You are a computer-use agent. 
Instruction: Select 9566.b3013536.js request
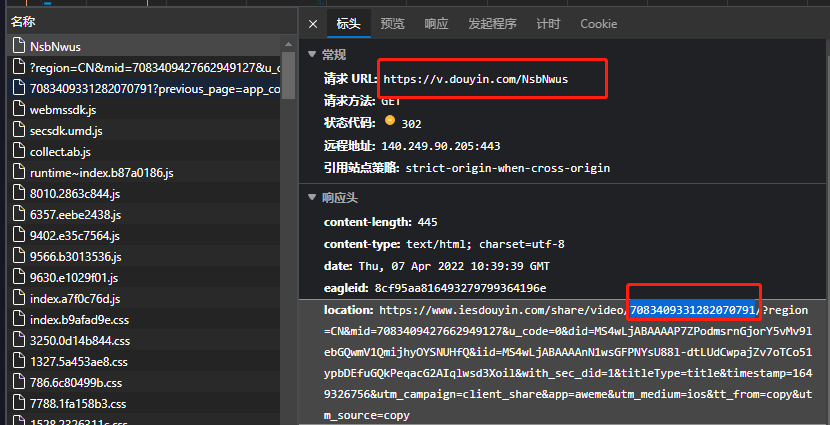click(x=144, y=257)
